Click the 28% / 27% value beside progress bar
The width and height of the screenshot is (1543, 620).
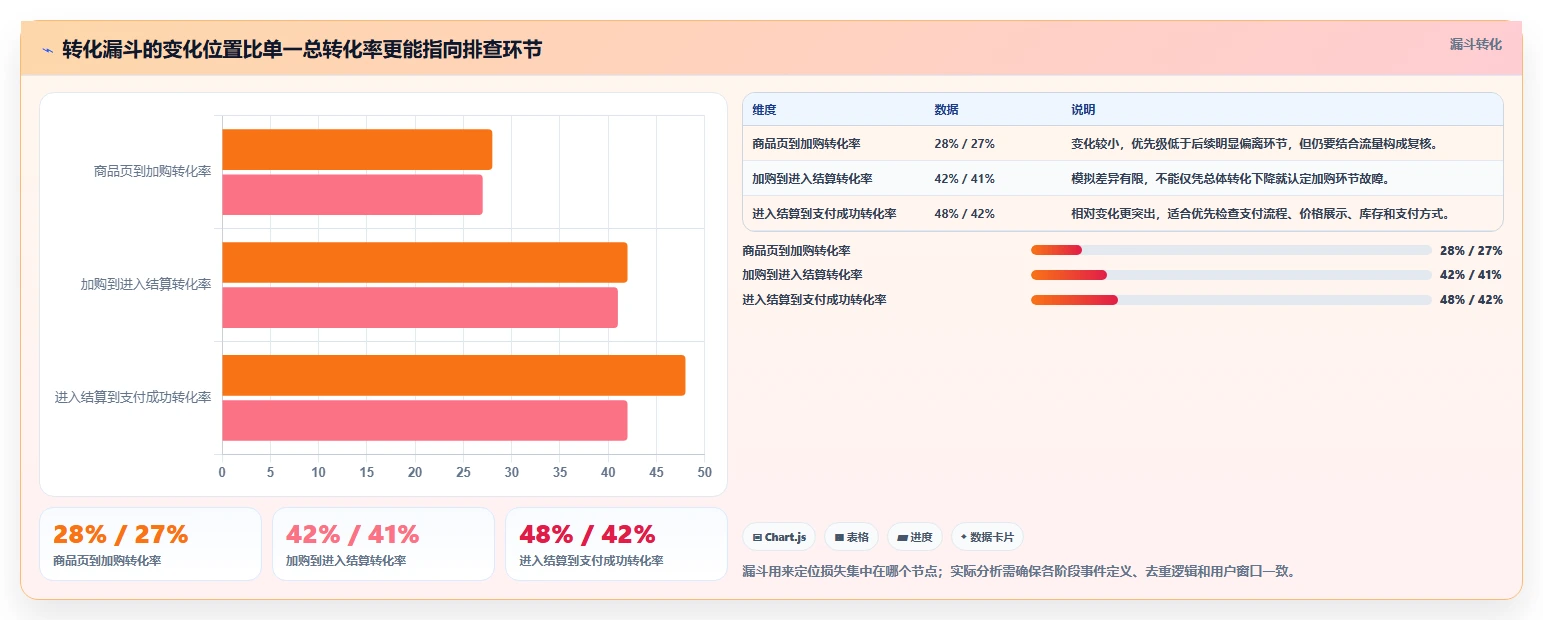point(1471,251)
